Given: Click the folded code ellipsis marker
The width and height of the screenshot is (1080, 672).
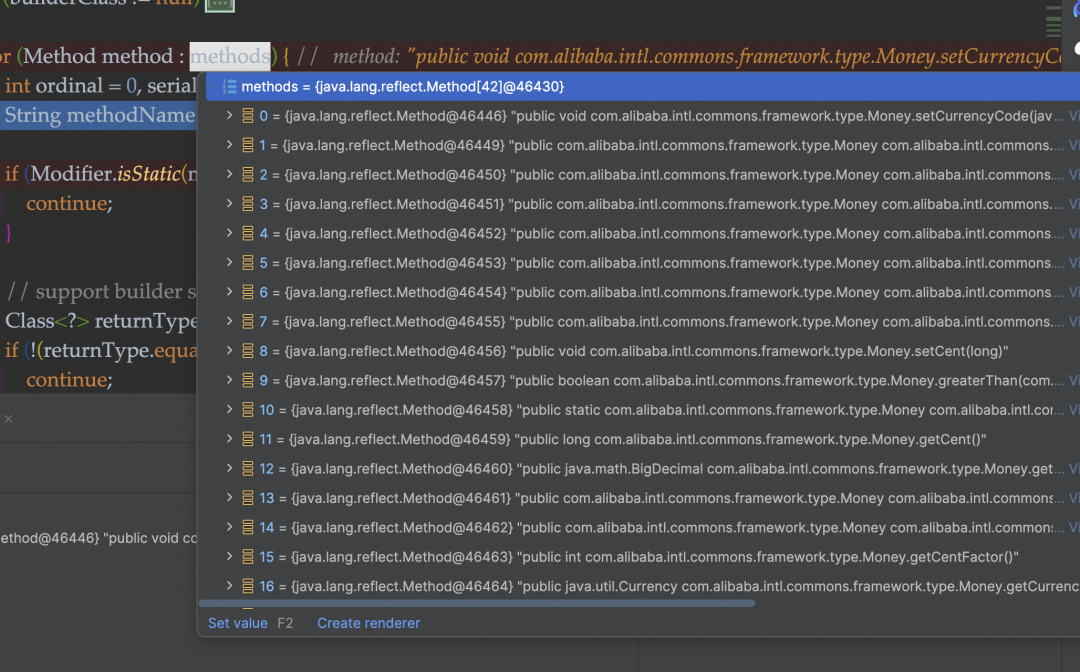Looking at the screenshot, I should [x=220, y=4].
